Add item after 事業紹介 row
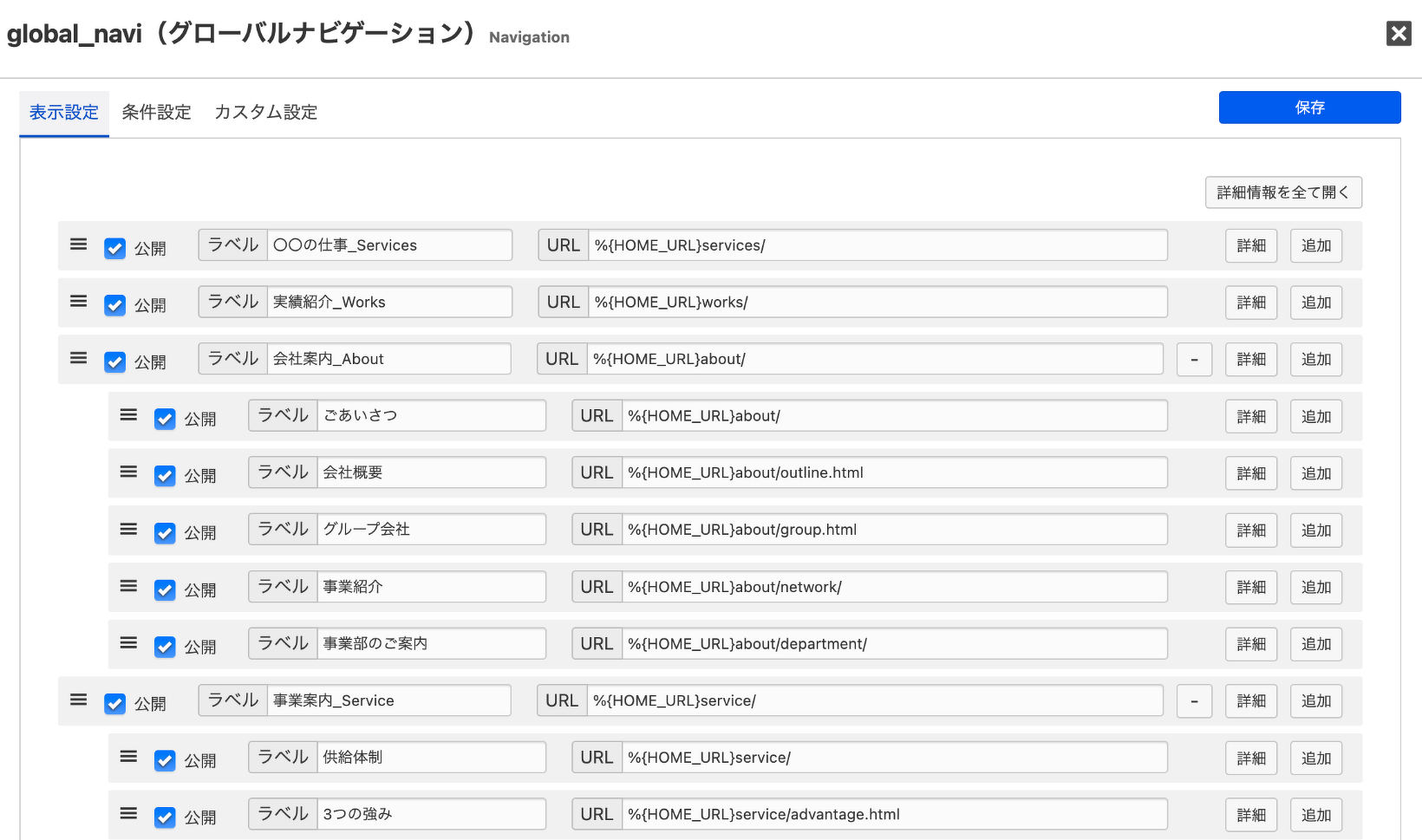 pyautogui.click(x=1316, y=588)
